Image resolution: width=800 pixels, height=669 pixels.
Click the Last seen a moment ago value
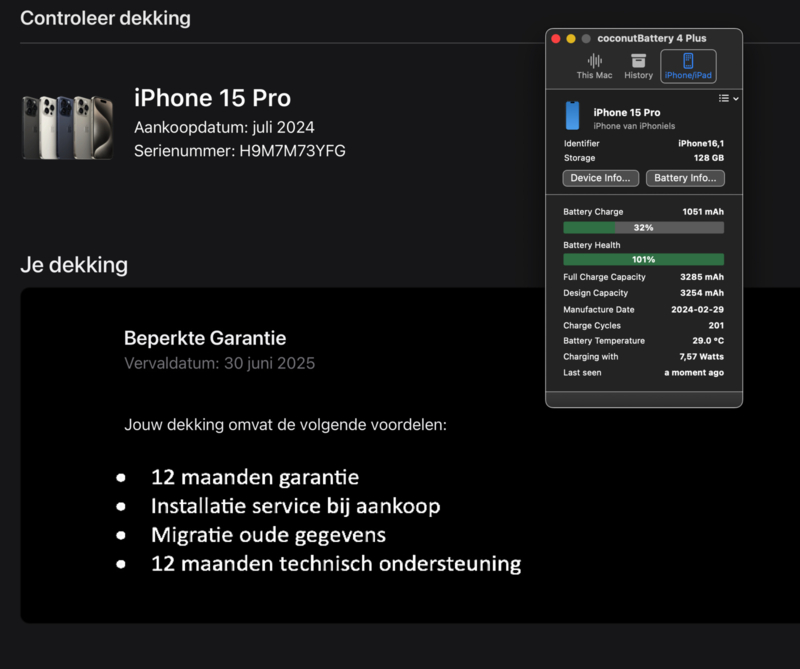[694, 373]
